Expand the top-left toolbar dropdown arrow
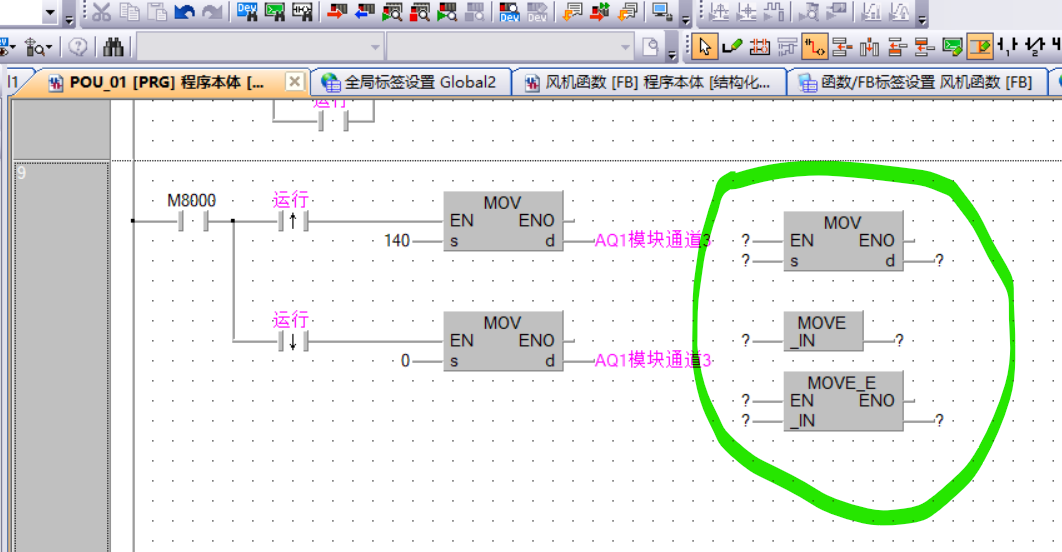Viewport: 1062px width, 552px height. (51, 14)
